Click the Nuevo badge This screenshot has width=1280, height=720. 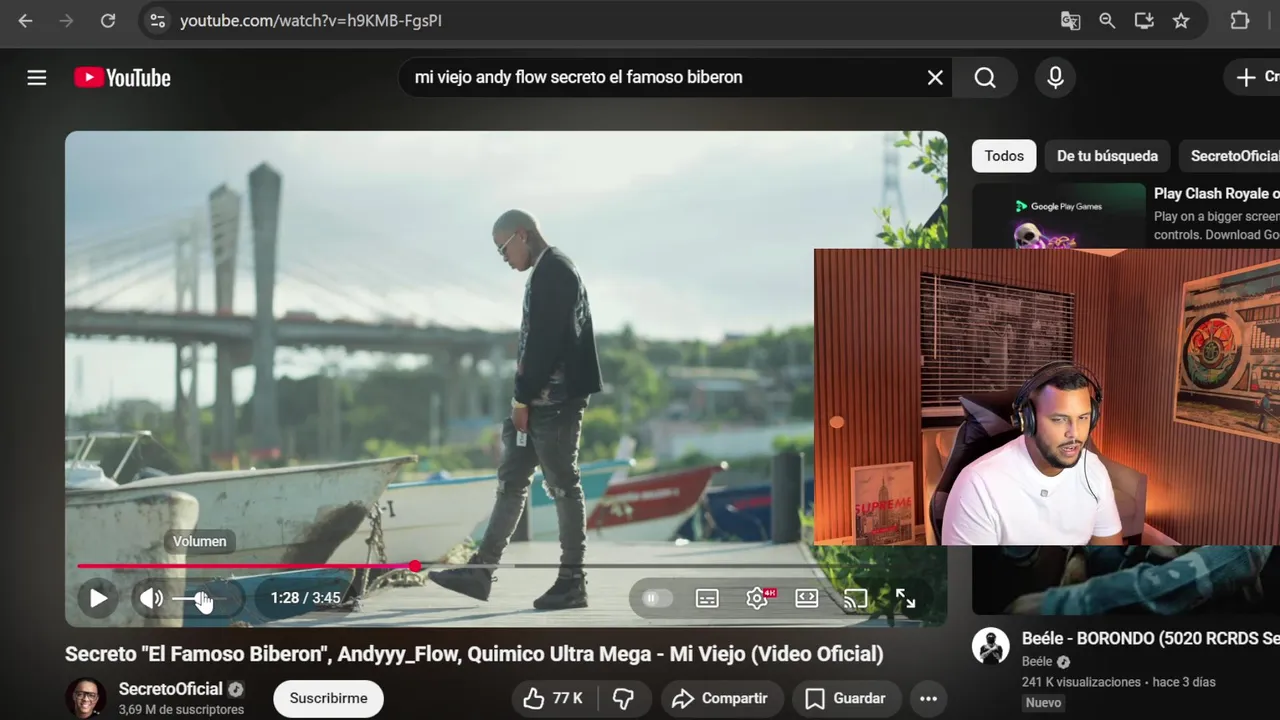pyautogui.click(x=1043, y=702)
